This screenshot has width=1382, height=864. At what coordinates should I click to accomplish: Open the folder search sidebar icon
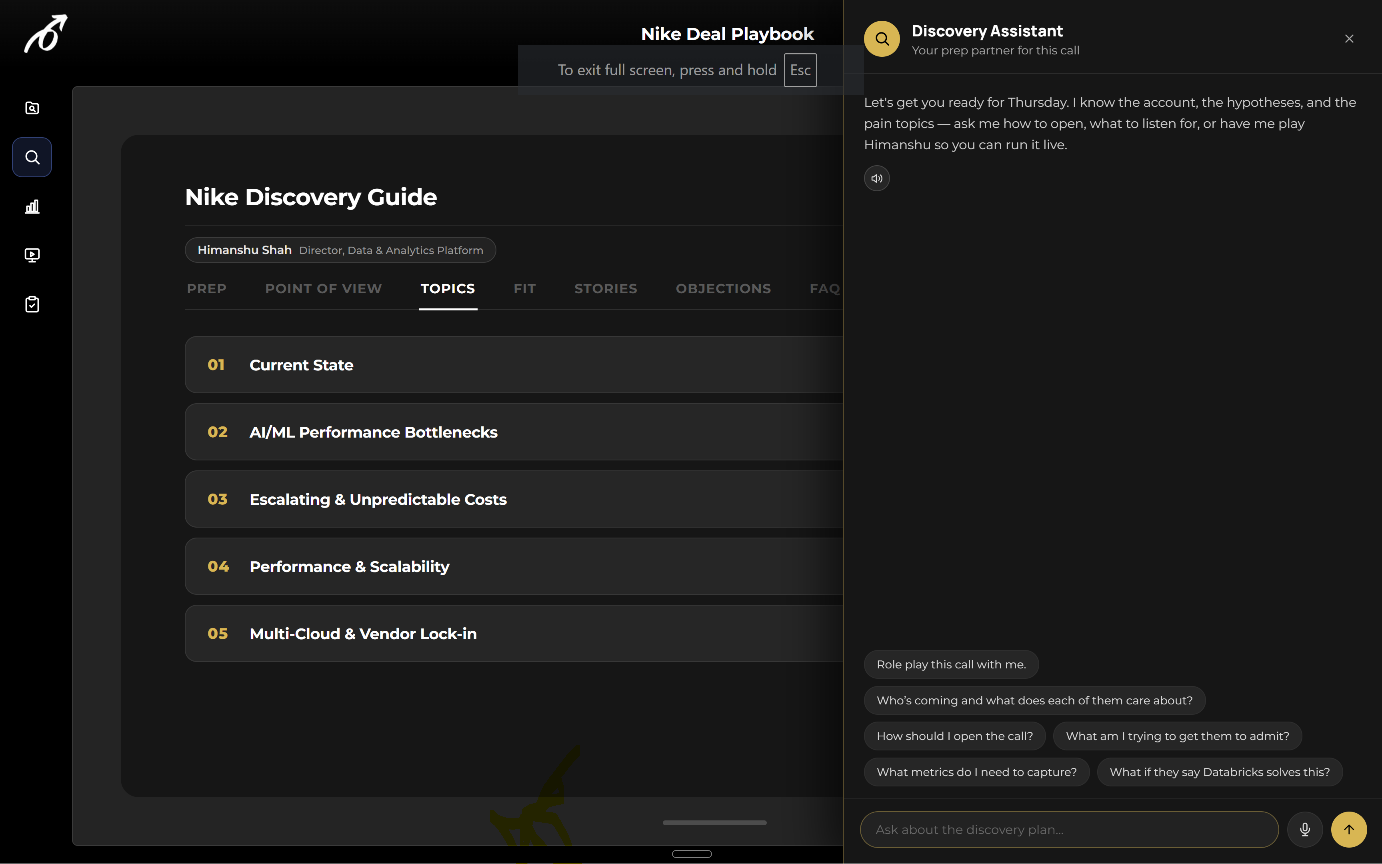tap(32, 108)
